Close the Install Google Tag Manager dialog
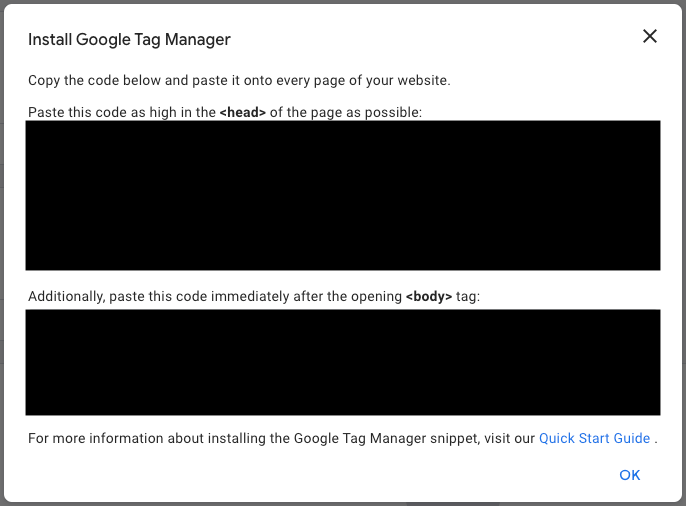Image resolution: width=686 pixels, height=506 pixels. pos(650,36)
